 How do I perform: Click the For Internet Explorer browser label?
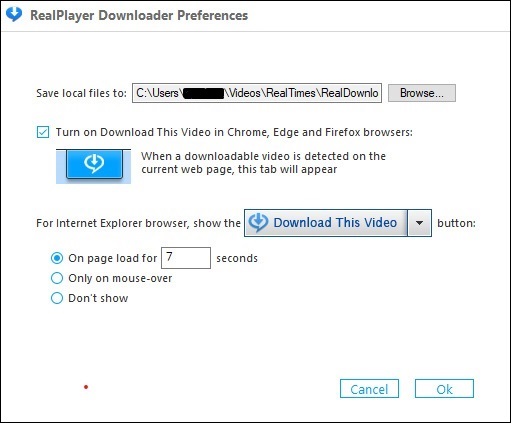click(138, 223)
